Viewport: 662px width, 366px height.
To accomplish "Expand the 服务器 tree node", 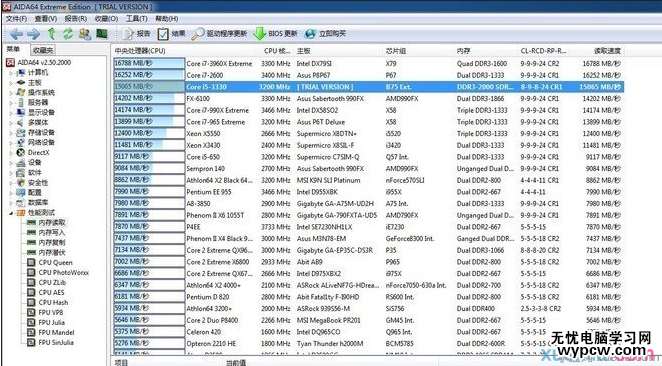I will point(11,103).
